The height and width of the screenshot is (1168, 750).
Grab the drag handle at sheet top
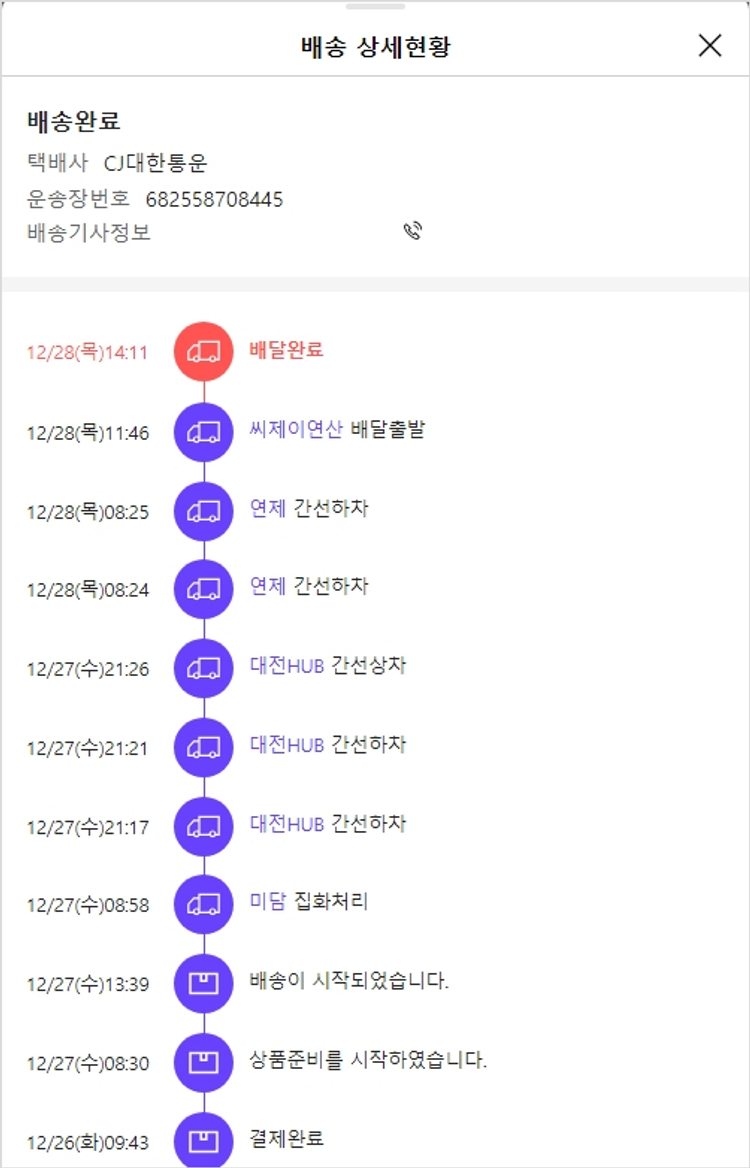(375, 7)
